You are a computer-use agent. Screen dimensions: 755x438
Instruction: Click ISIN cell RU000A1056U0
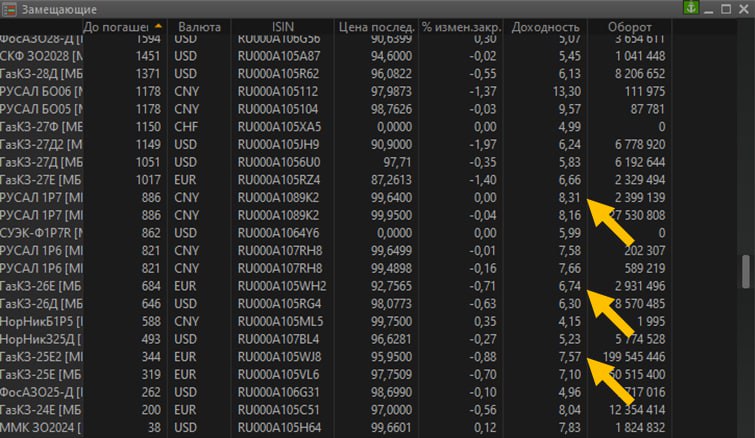pos(279,163)
